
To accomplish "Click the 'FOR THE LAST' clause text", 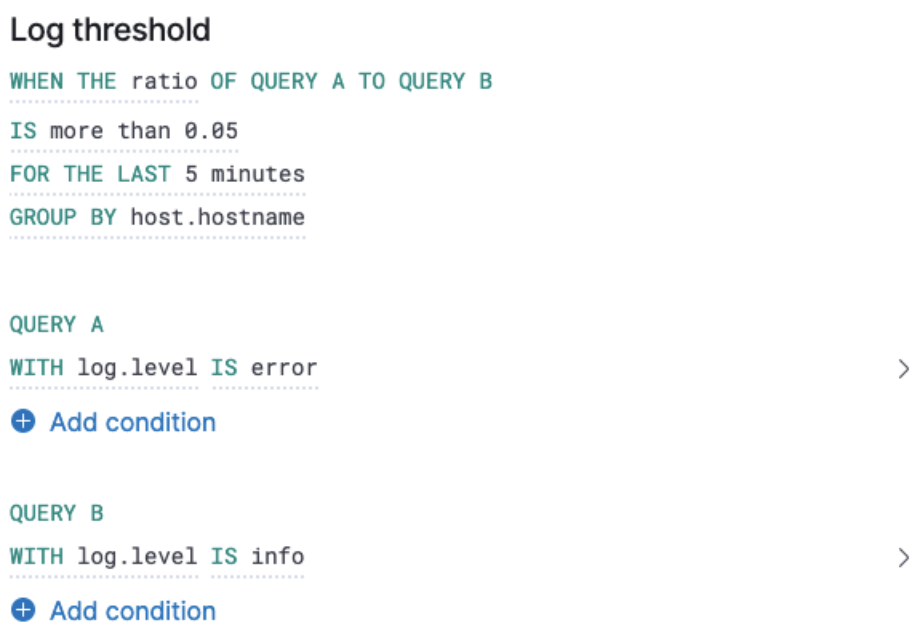I will [x=88, y=173].
